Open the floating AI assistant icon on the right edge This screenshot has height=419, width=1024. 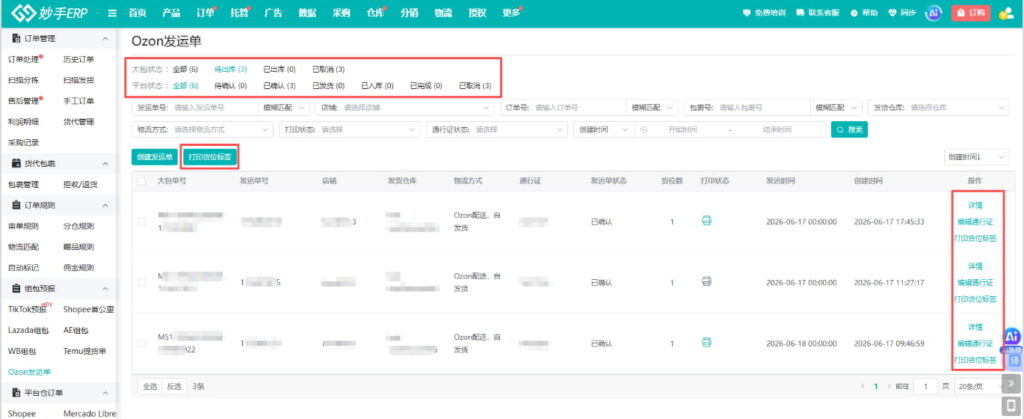[x=1012, y=337]
